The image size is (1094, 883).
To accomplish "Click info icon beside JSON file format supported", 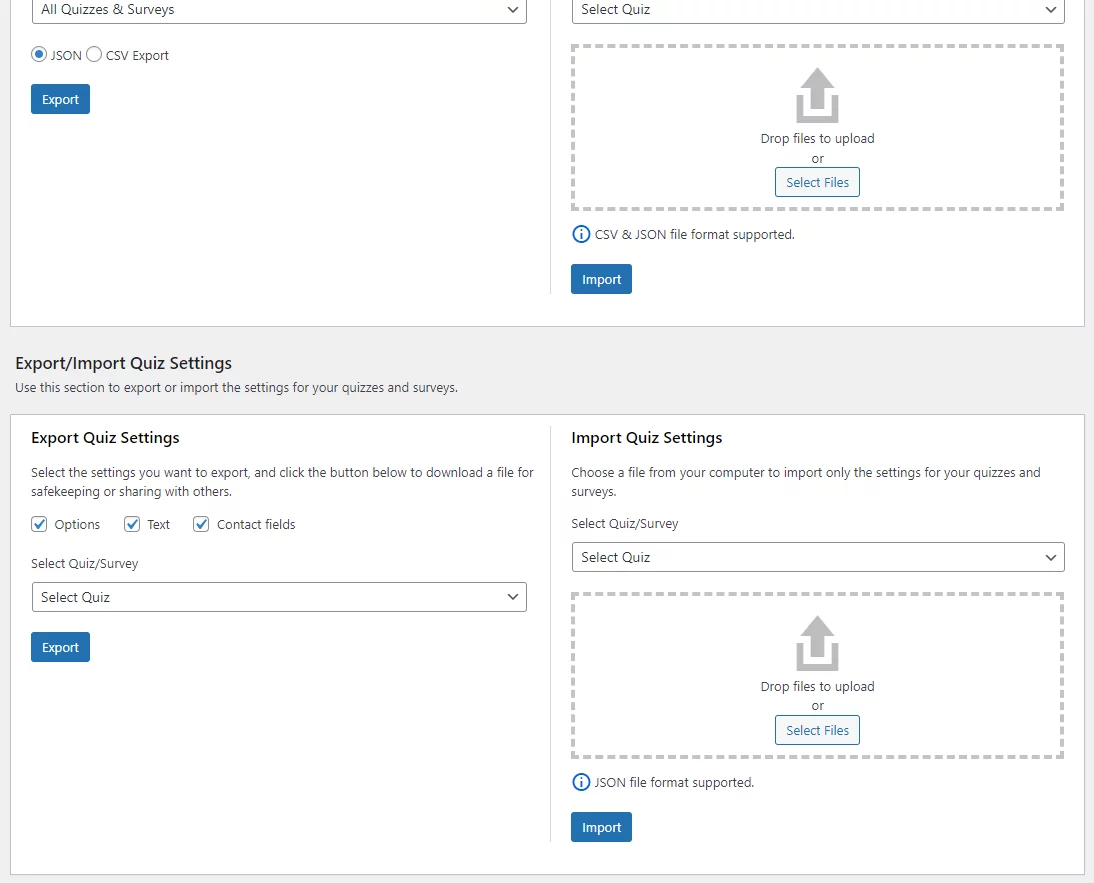I will (x=580, y=783).
